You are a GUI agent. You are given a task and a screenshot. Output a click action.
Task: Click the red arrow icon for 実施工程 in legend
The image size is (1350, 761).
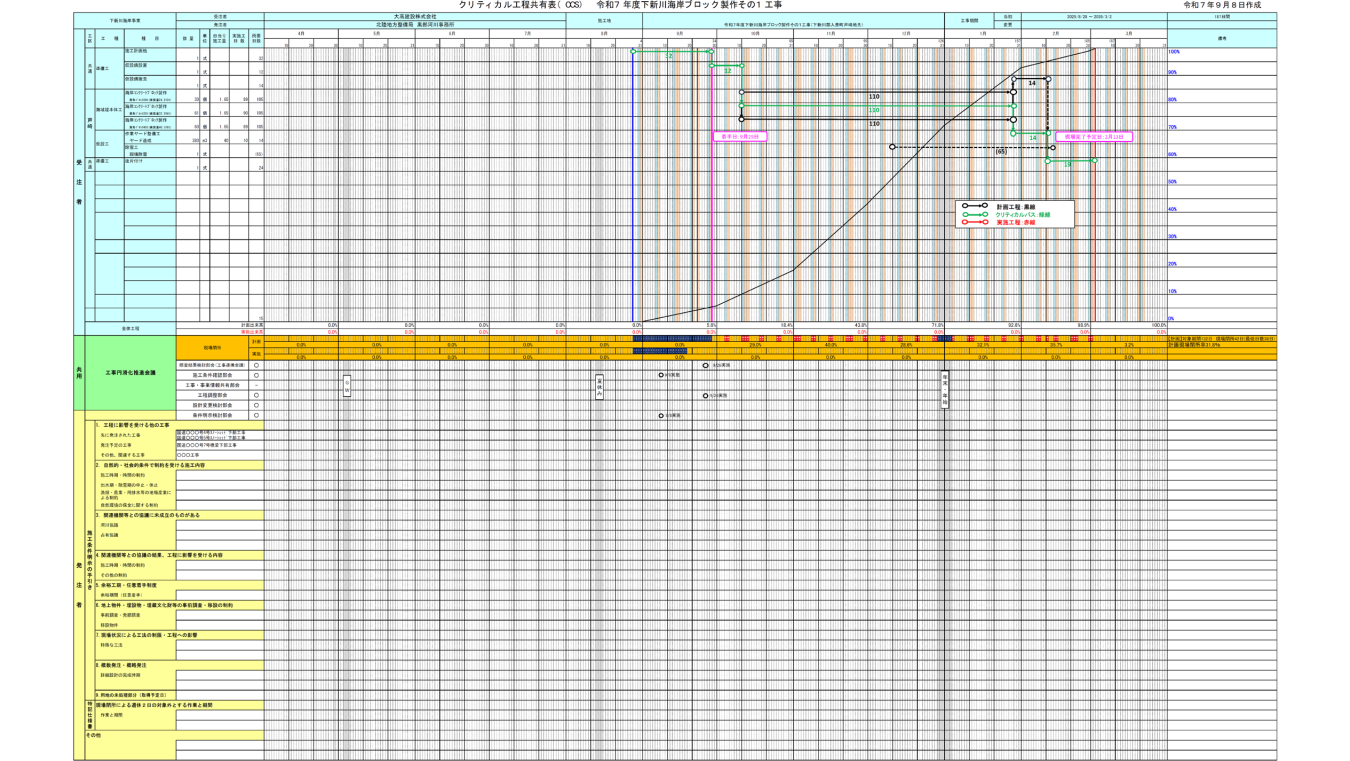tap(975, 222)
